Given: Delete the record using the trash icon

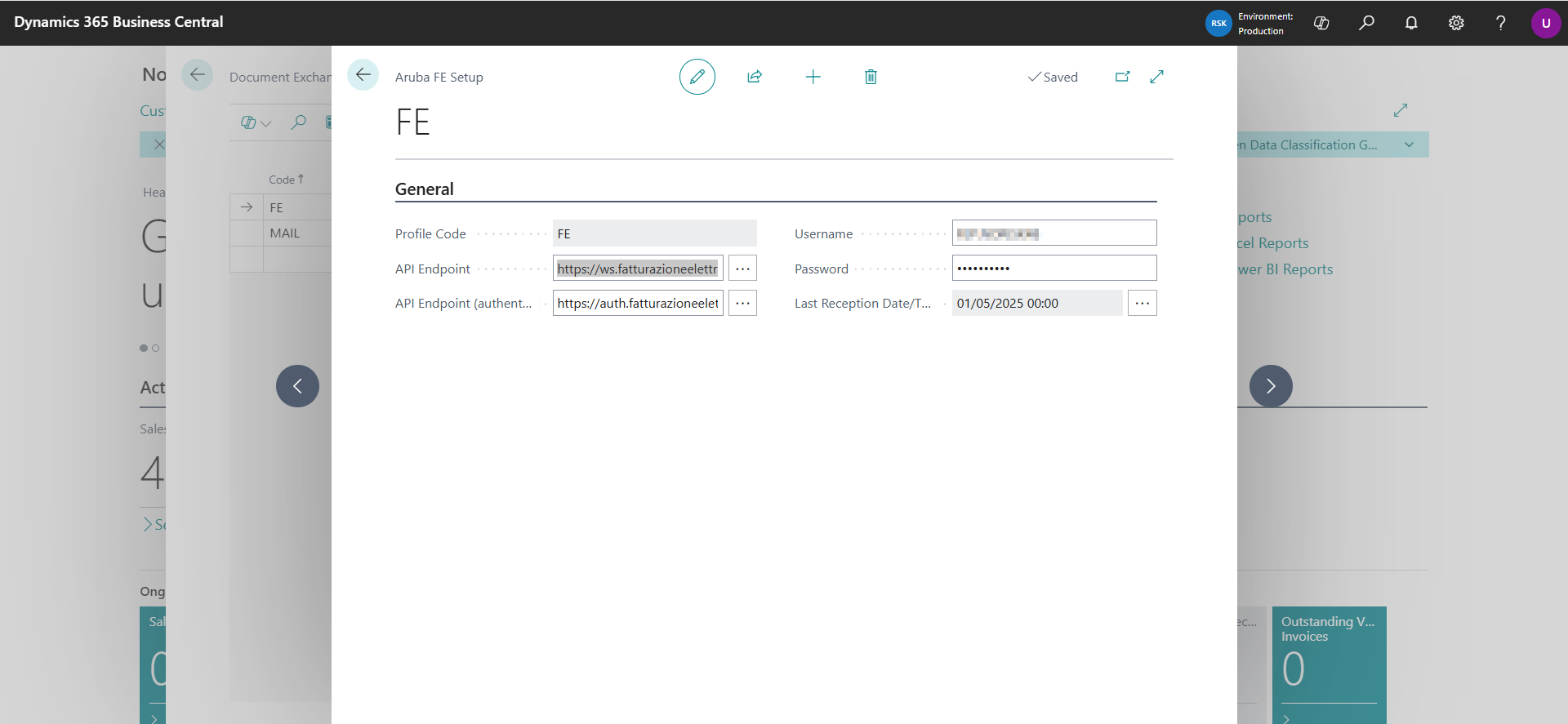Looking at the screenshot, I should (x=871, y=77).
